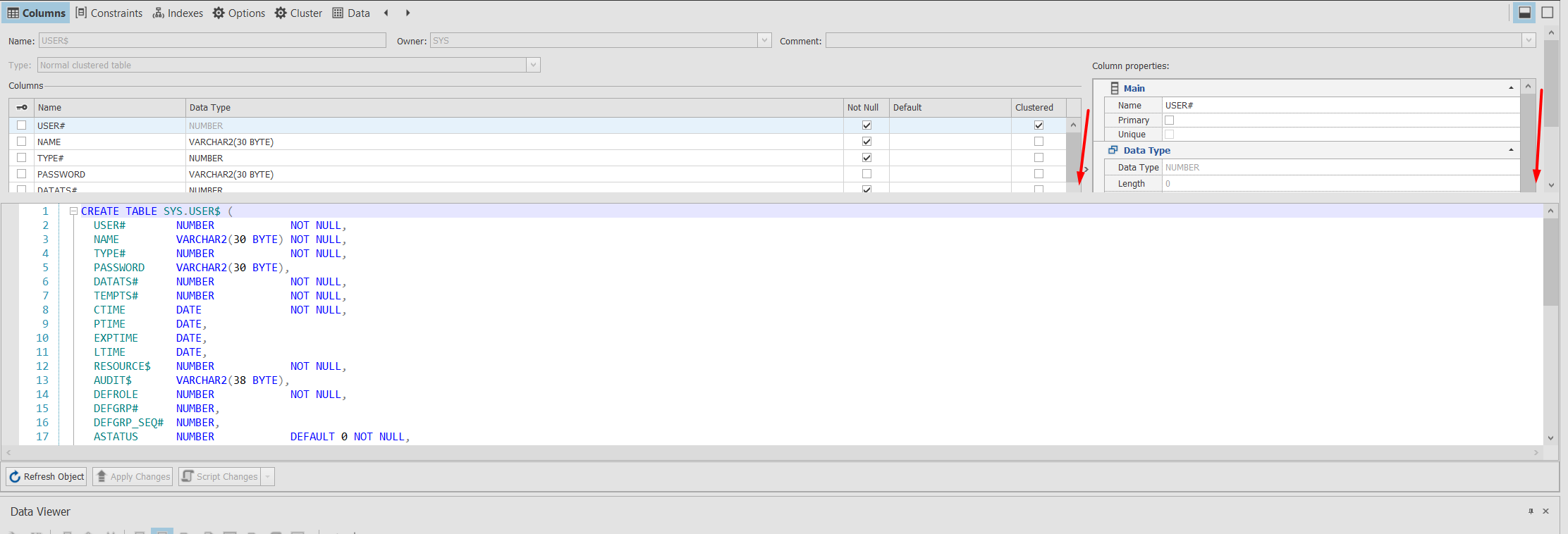Click the tab-strip scroll right arrow
1568x534 pixels.
[408, 13]
